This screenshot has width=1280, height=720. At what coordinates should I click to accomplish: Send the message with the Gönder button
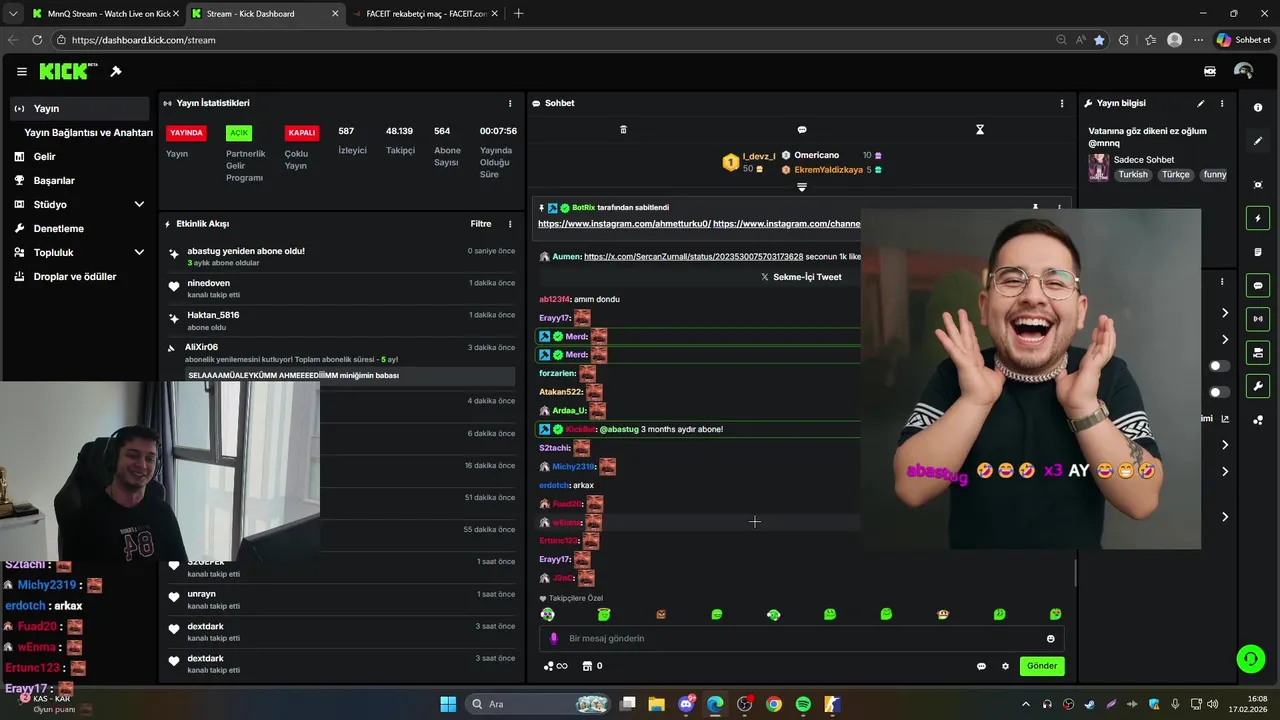(x=1041, y=666)
